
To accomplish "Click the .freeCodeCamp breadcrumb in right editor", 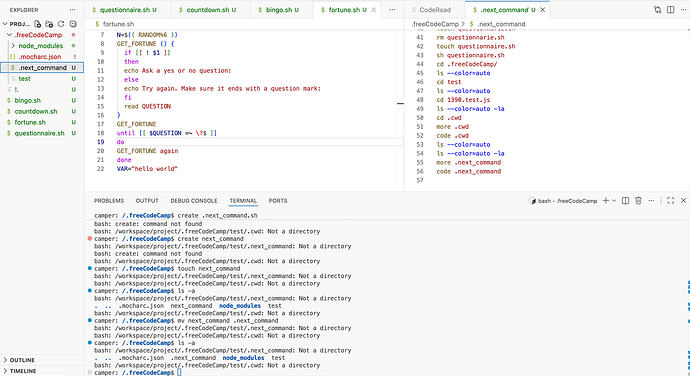I will [435, 24].
